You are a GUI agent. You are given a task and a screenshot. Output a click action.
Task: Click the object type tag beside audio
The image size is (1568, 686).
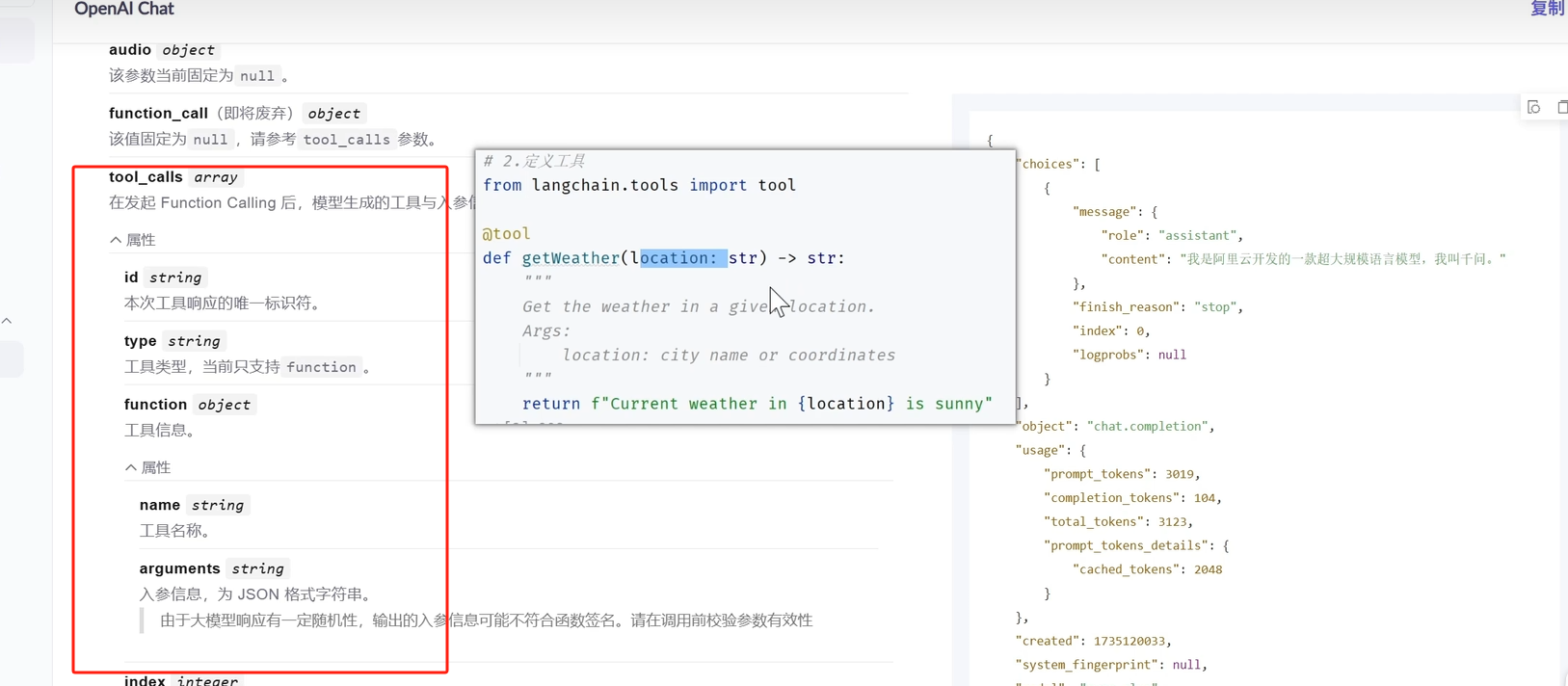(x=188, y=49)
